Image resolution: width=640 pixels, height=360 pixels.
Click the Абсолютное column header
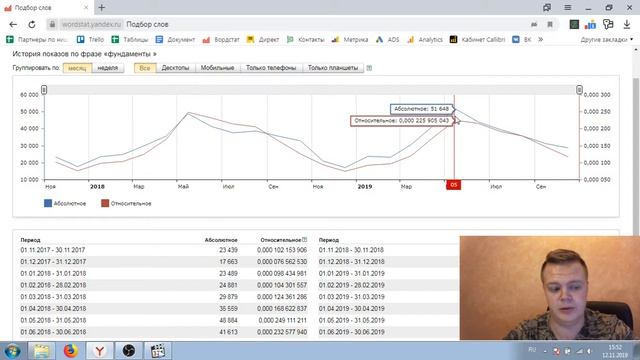point(221,240)
